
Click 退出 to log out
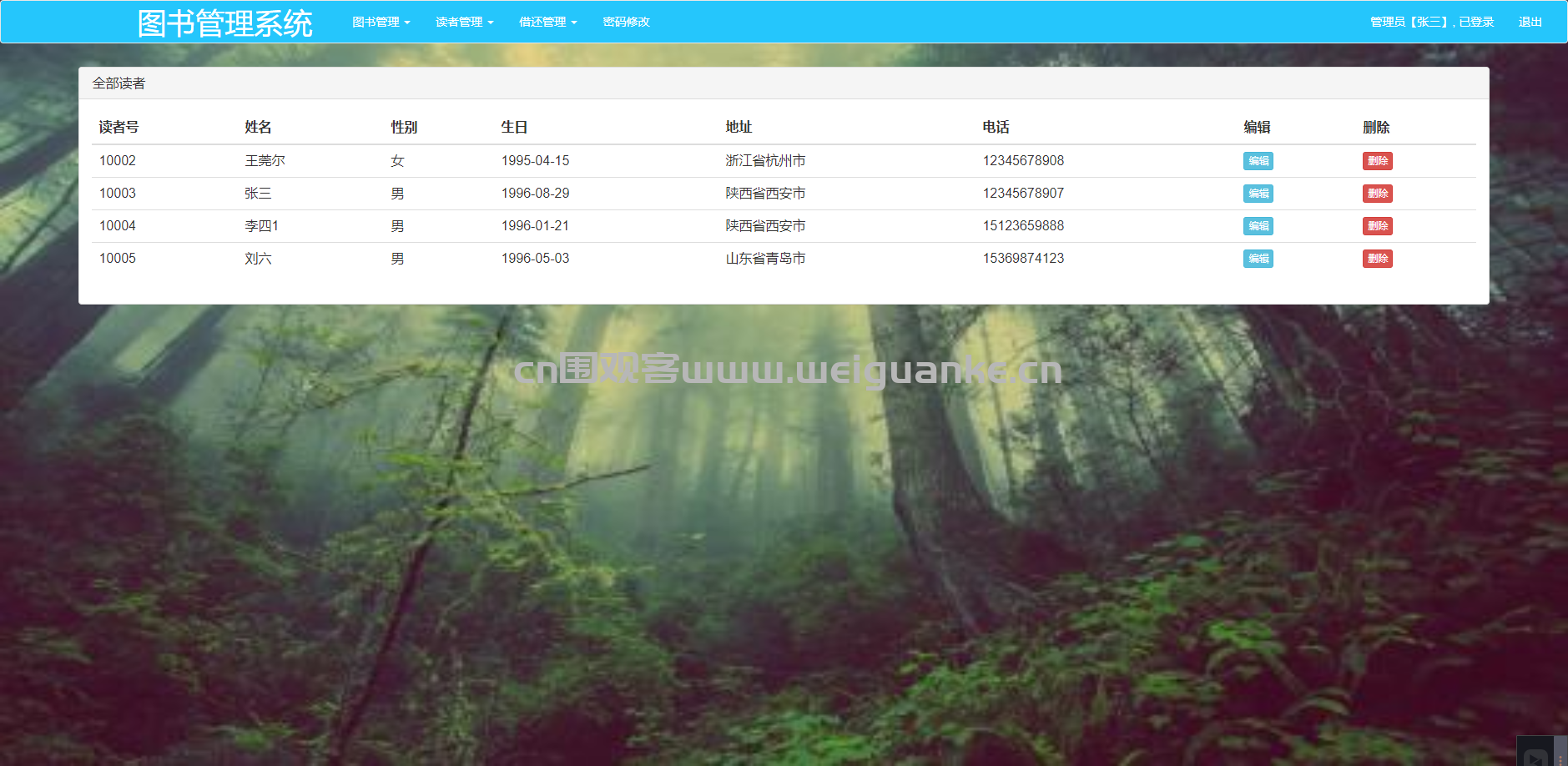(1530, 22)
